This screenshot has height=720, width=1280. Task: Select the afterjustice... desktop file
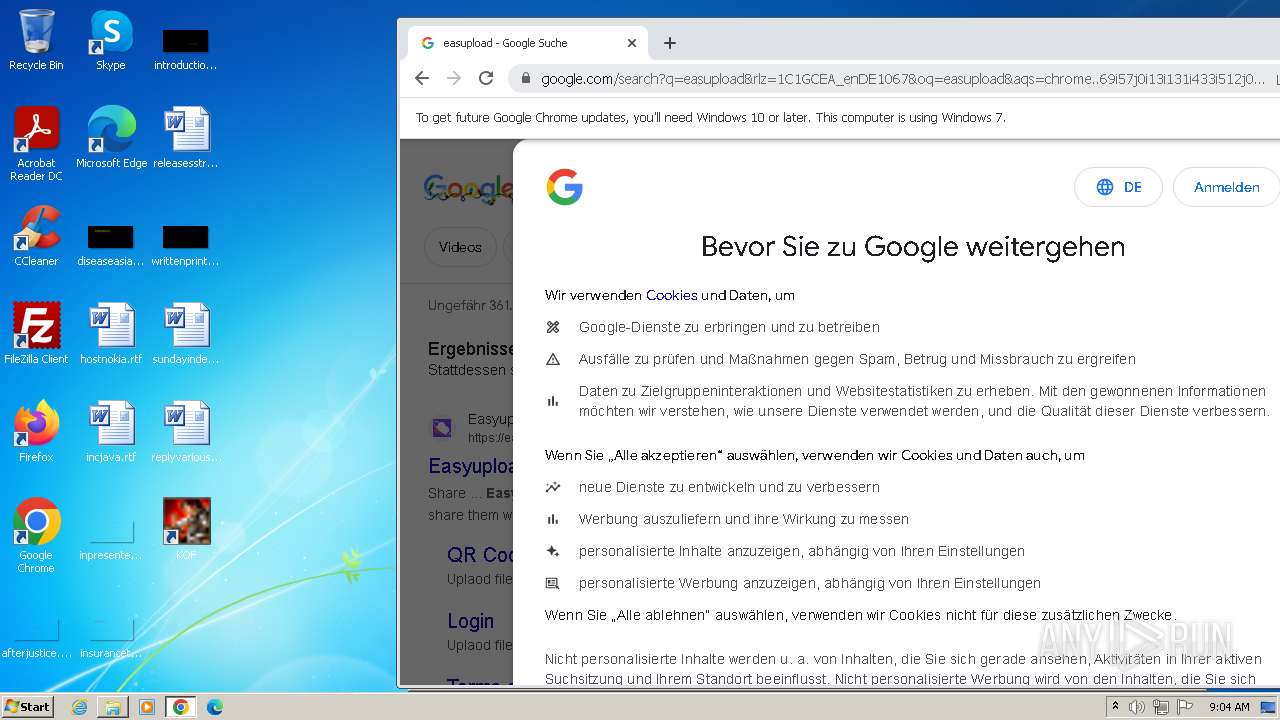pyautogui.click(x=36, y=637)
